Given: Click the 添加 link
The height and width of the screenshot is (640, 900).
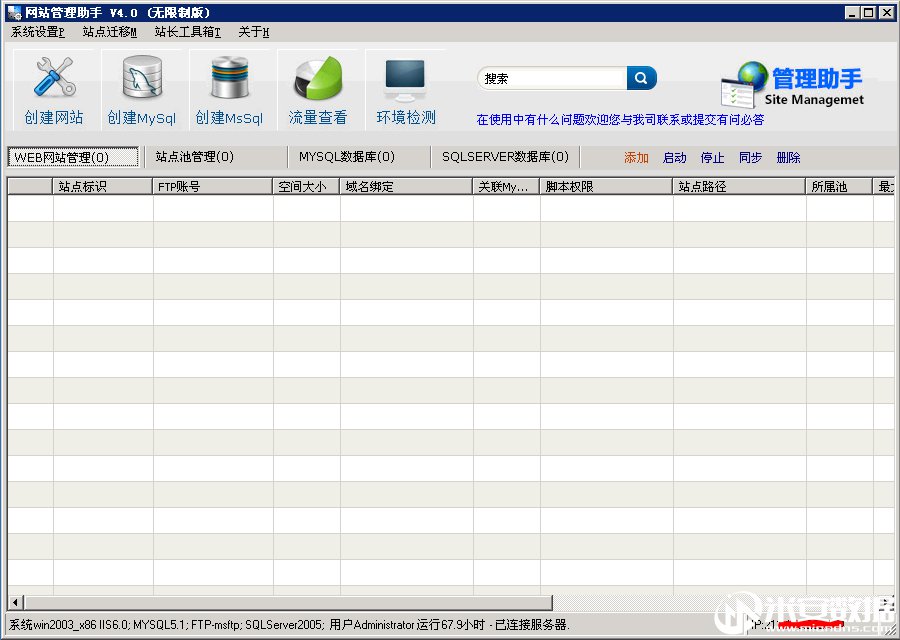Looking at the screenshot, I should 636,158.
